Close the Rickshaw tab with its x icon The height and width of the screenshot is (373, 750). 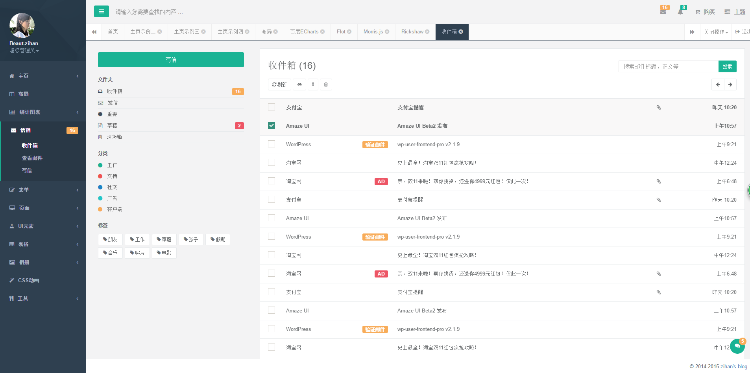point(426,32)
